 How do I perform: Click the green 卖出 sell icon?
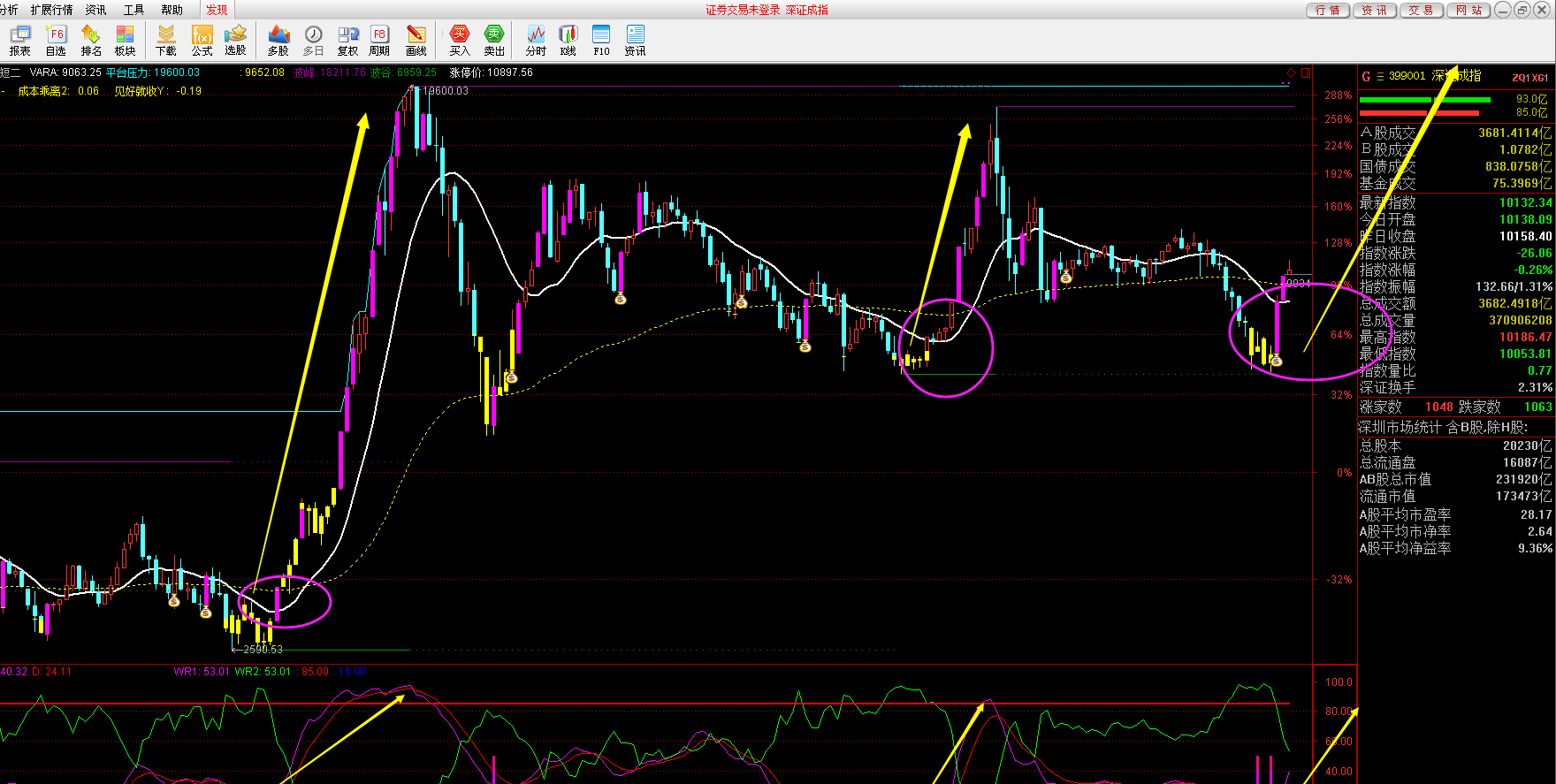pos(494,41)
